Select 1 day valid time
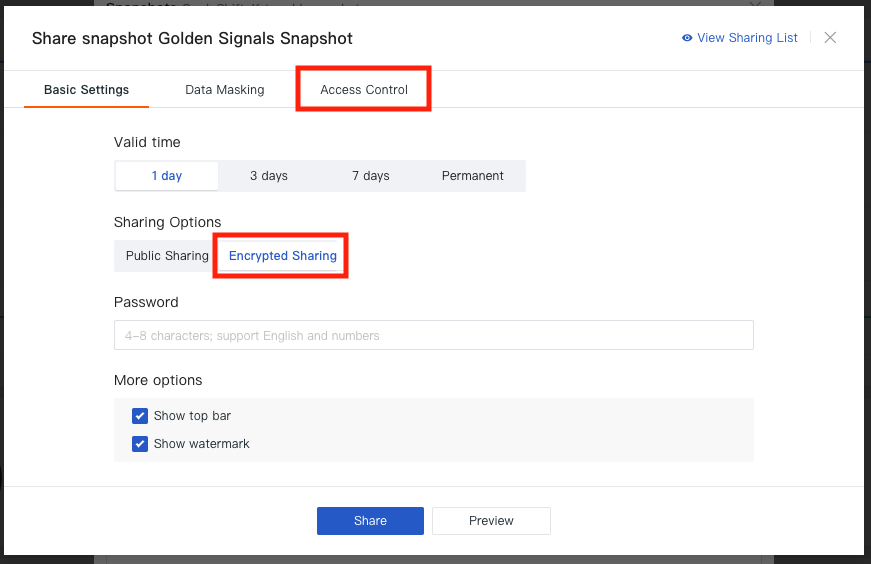The image size is (871, 564). click(167, 176)
